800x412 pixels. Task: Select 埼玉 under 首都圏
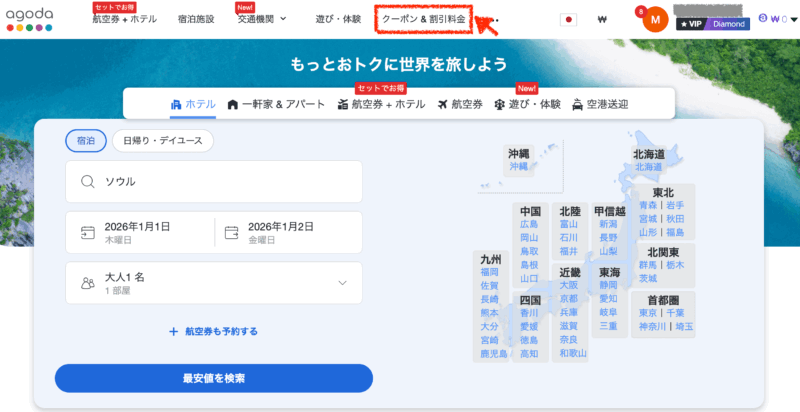click(684, 326)
